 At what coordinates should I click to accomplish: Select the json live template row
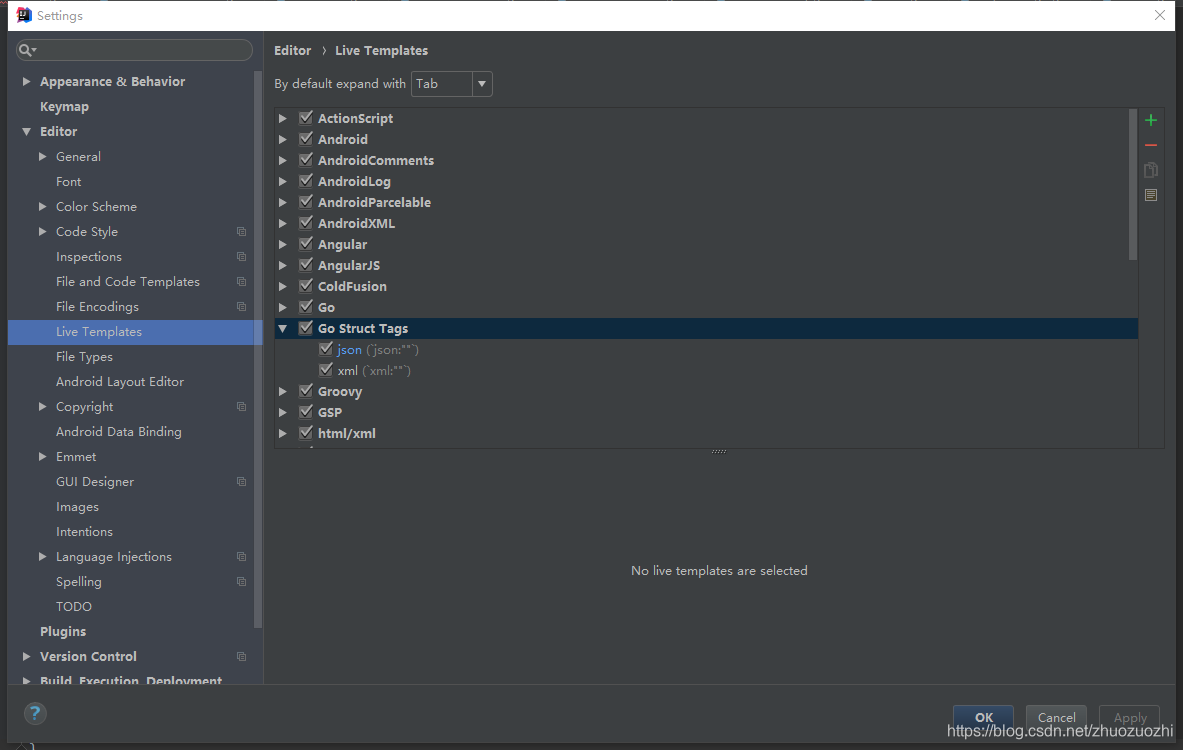(x=706, y=349)
